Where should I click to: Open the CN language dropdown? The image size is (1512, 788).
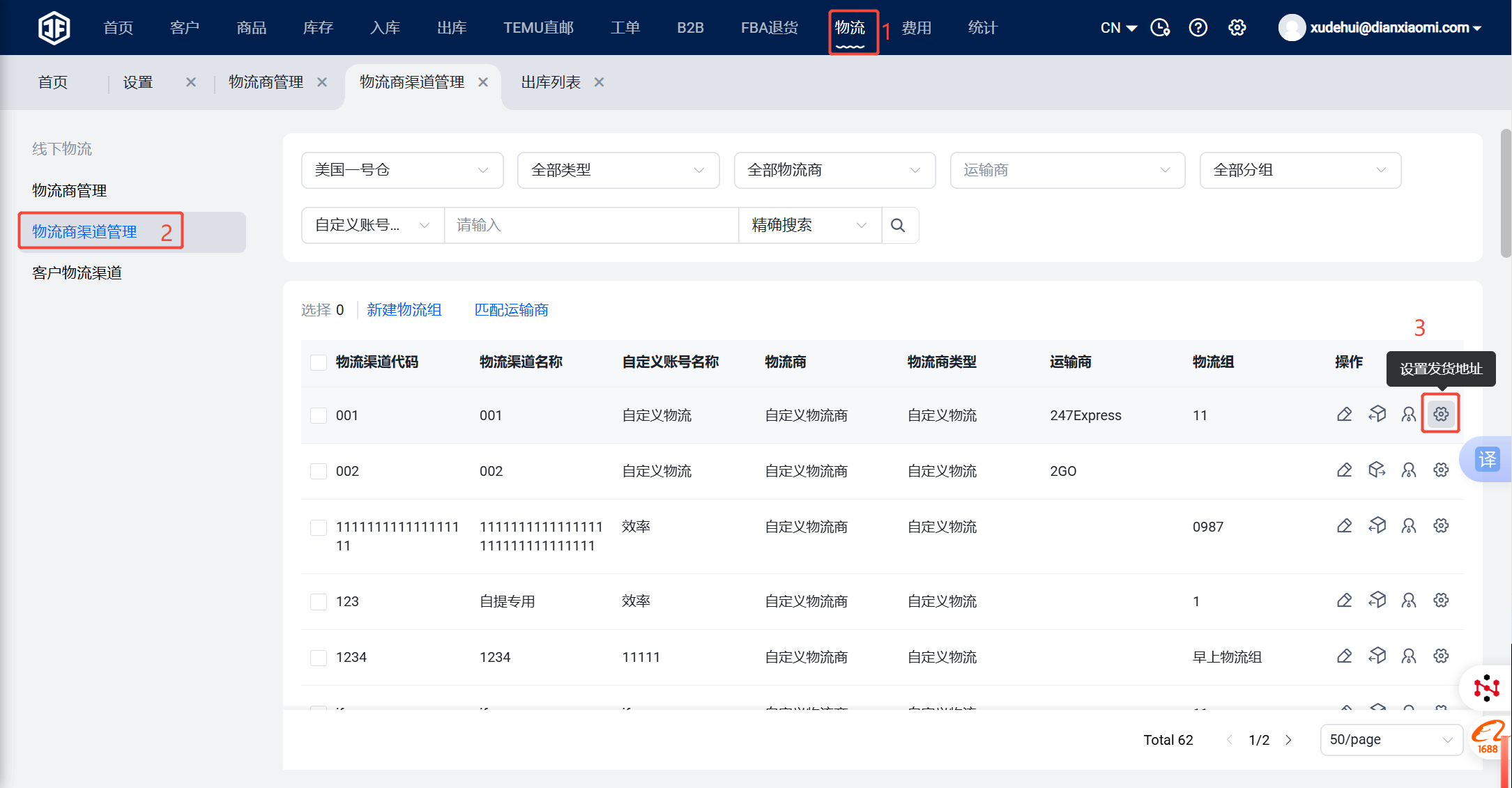pos(1118,28)
